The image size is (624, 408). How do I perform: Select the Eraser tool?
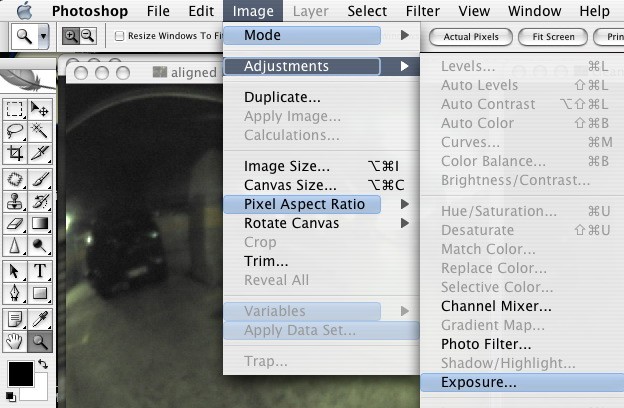point(15,223)
